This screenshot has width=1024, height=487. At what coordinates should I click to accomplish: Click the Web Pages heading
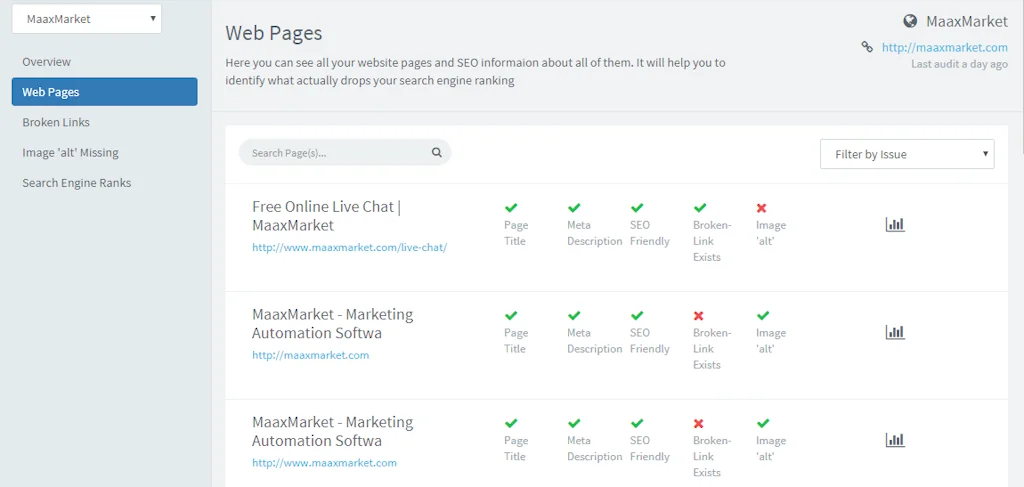[274, 33]
